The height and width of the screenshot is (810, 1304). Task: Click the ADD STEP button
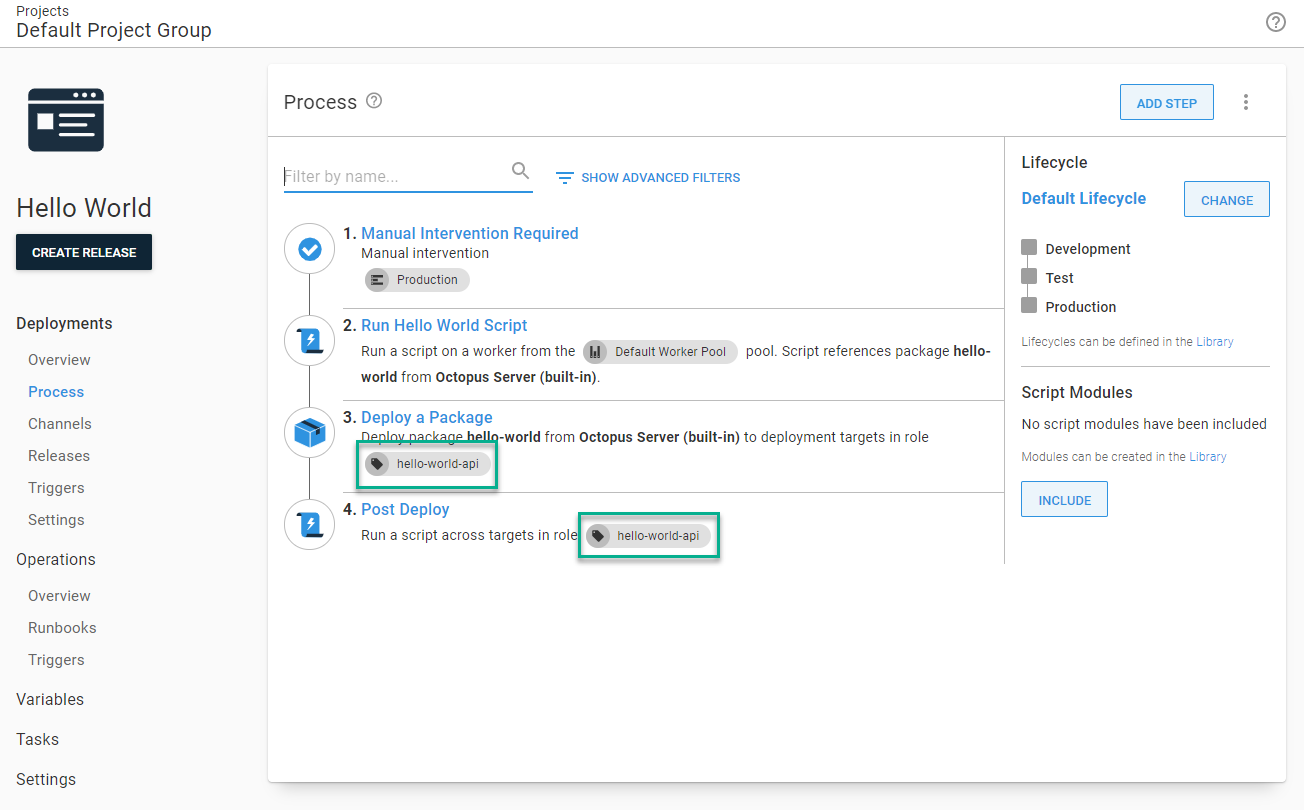coord(1166,101)
